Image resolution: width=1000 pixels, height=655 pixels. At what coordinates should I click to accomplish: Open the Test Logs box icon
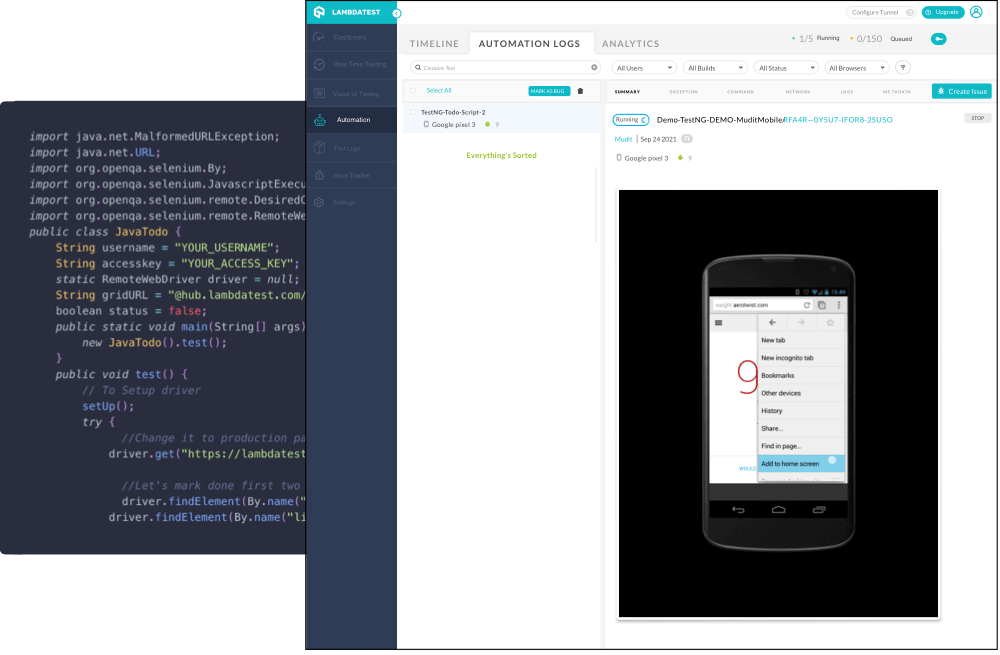pos(320,148)
